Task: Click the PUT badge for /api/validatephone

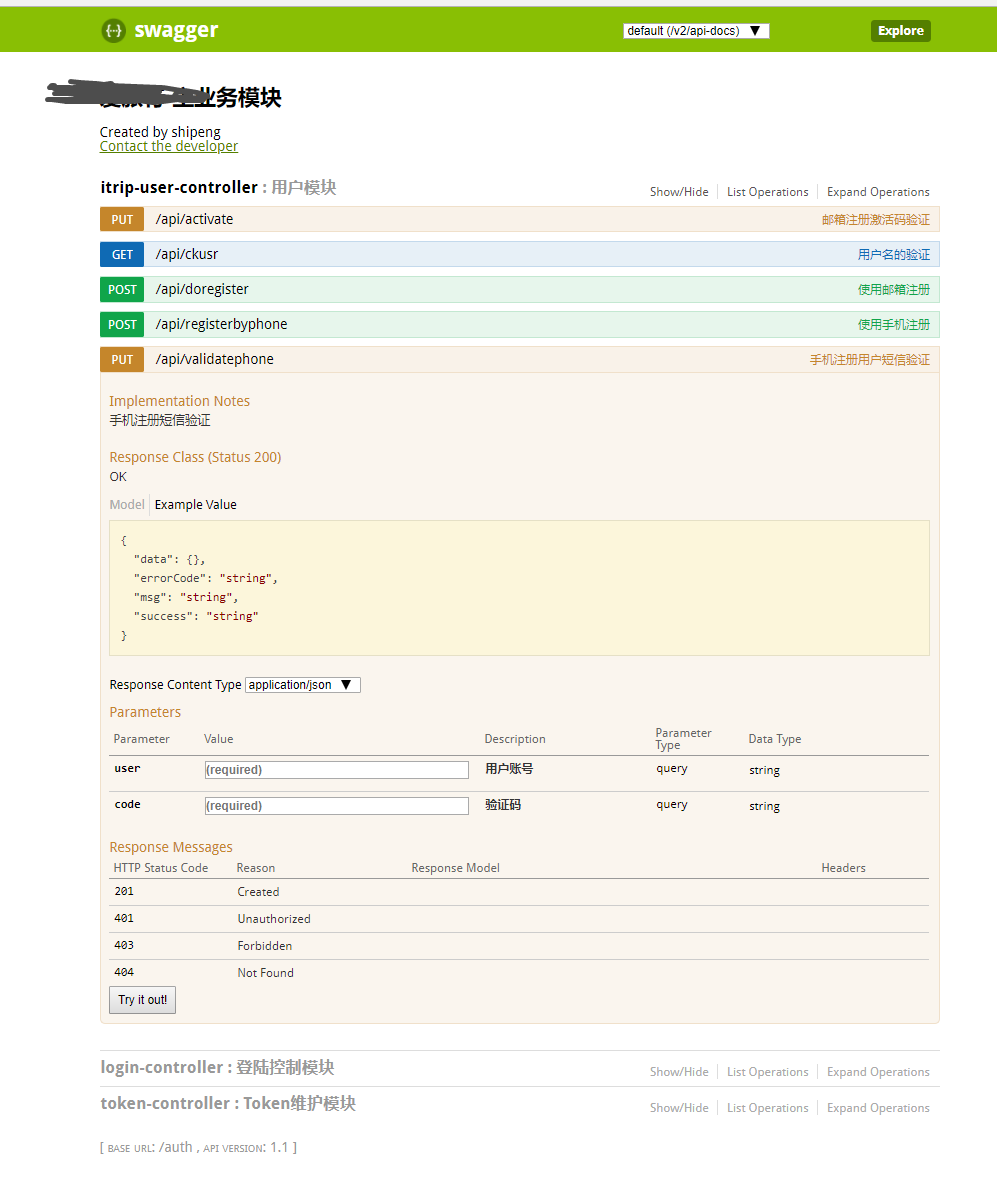Action: 122,360
